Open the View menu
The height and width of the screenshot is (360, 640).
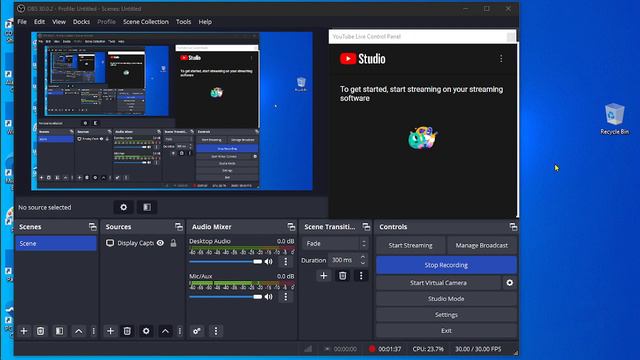click(x=59, y=22)
